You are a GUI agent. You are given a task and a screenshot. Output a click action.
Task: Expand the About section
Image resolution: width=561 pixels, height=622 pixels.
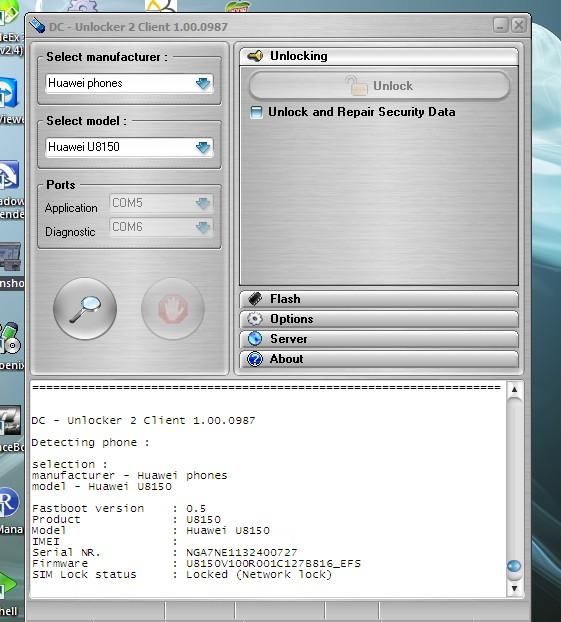pyautogui.click(x=379, y=359)
